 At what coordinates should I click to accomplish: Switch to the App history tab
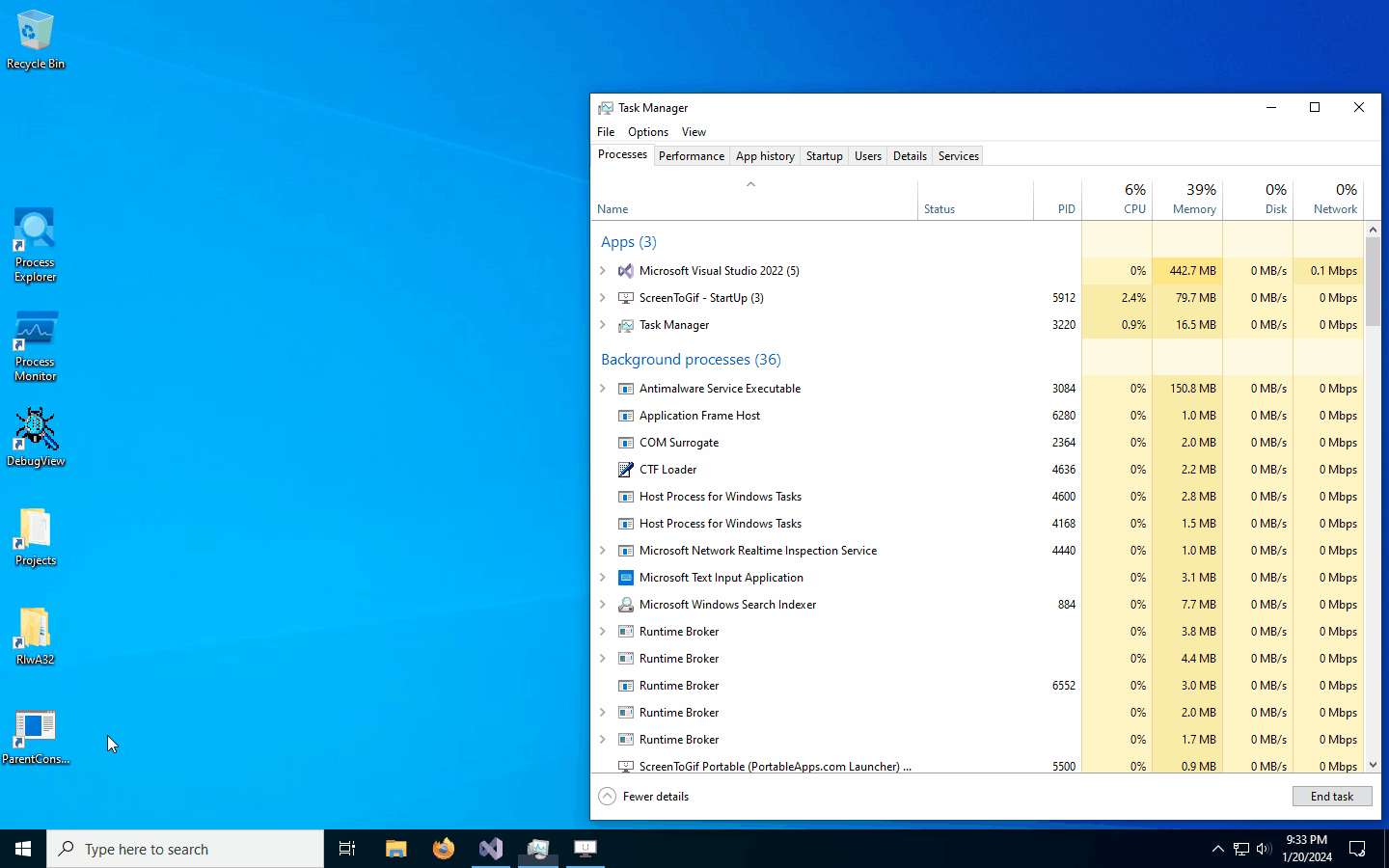point(765,156)
